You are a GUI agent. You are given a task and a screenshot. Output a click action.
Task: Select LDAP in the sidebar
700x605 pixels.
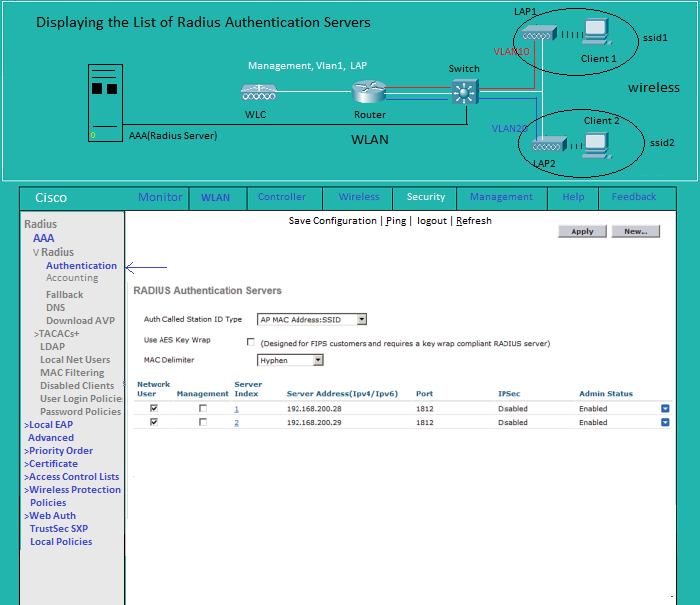tap(52, 346)
